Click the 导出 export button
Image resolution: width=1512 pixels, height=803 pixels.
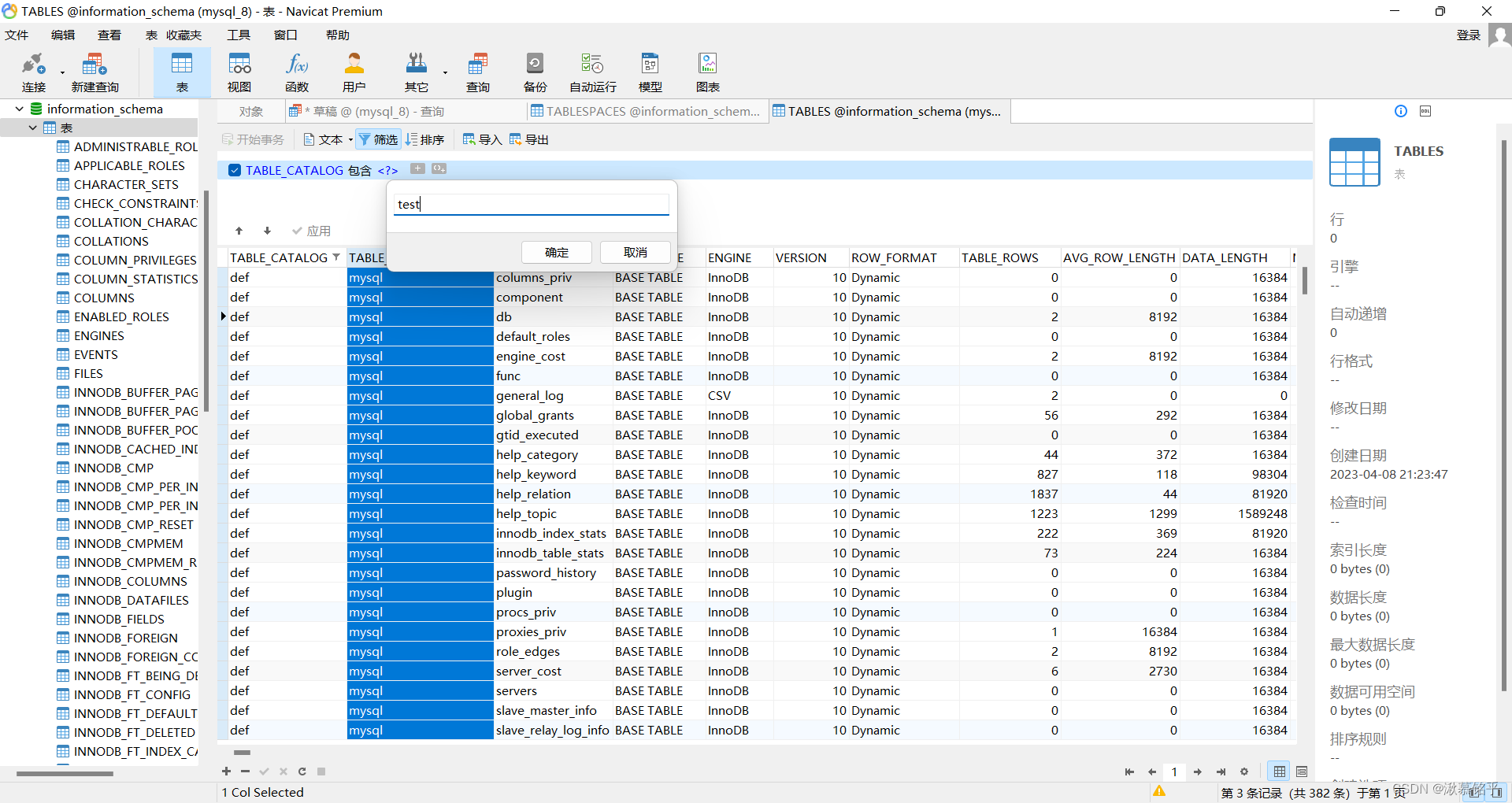tap(529, 139)
